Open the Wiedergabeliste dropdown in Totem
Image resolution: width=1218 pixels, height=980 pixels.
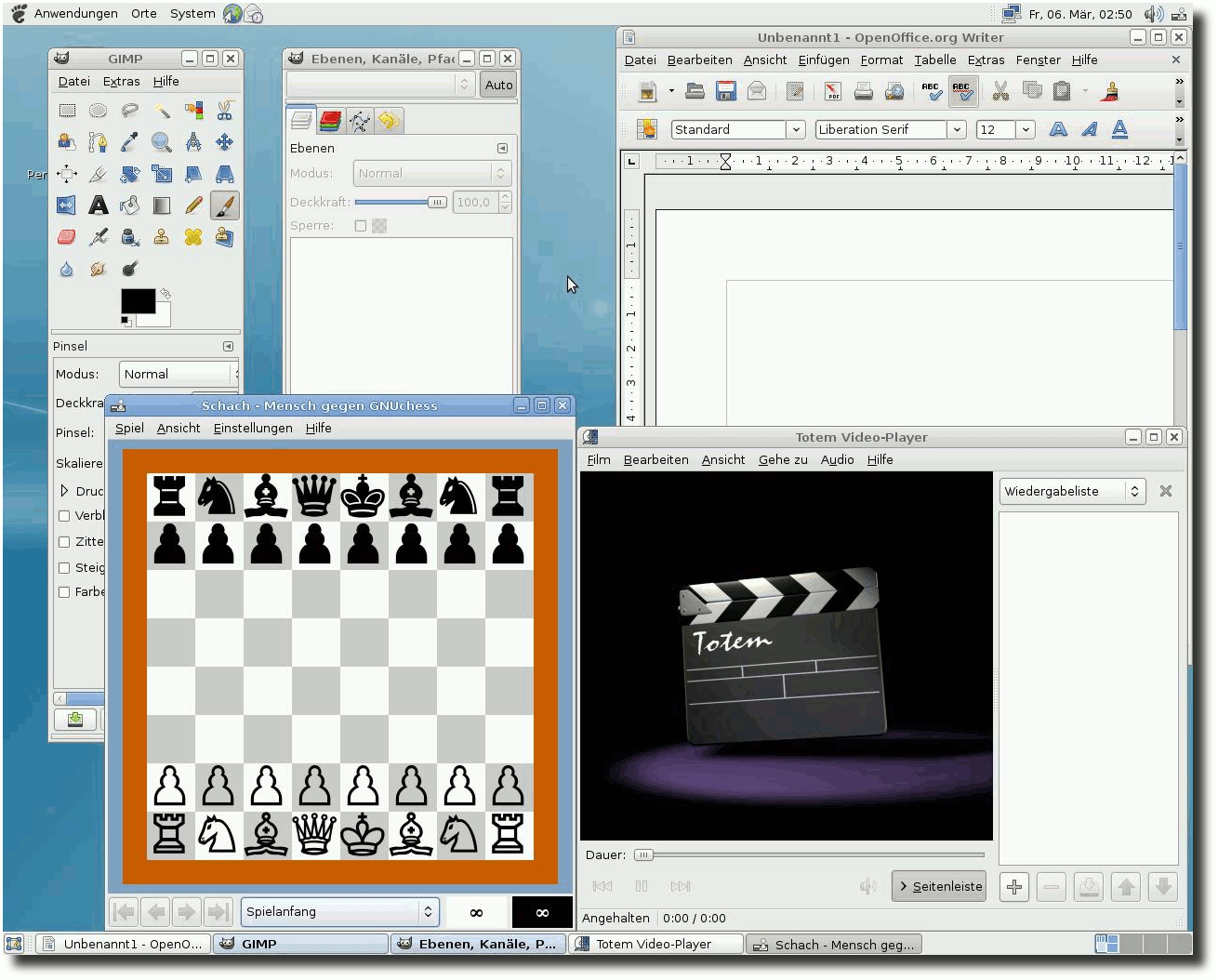point(1073,491)
